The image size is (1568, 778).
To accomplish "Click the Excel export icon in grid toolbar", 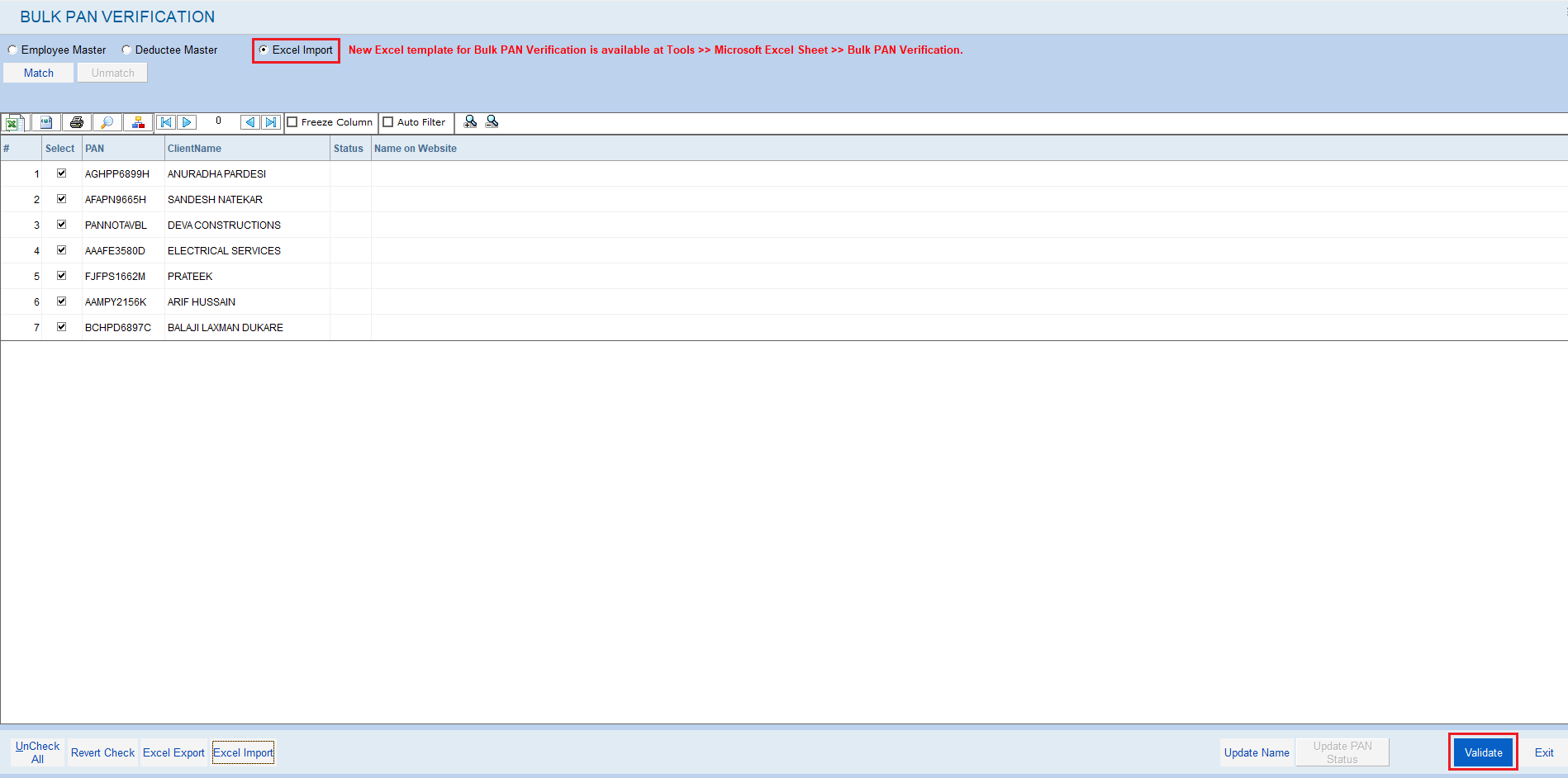I will point(15,123).
